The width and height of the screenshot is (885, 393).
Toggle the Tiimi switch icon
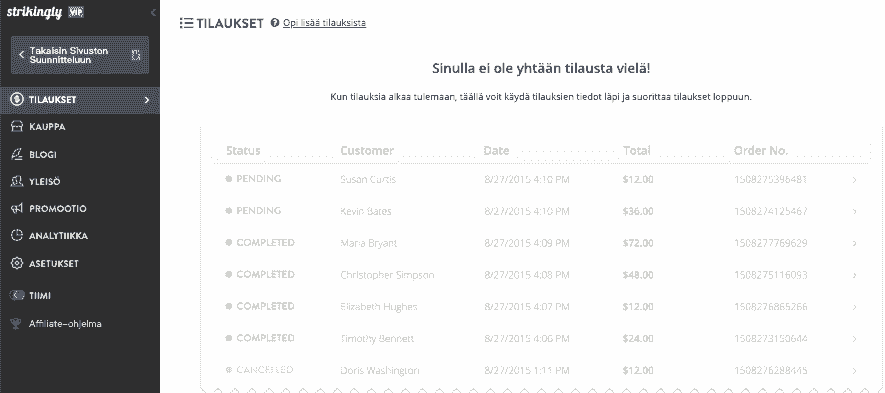coord(17,295)
